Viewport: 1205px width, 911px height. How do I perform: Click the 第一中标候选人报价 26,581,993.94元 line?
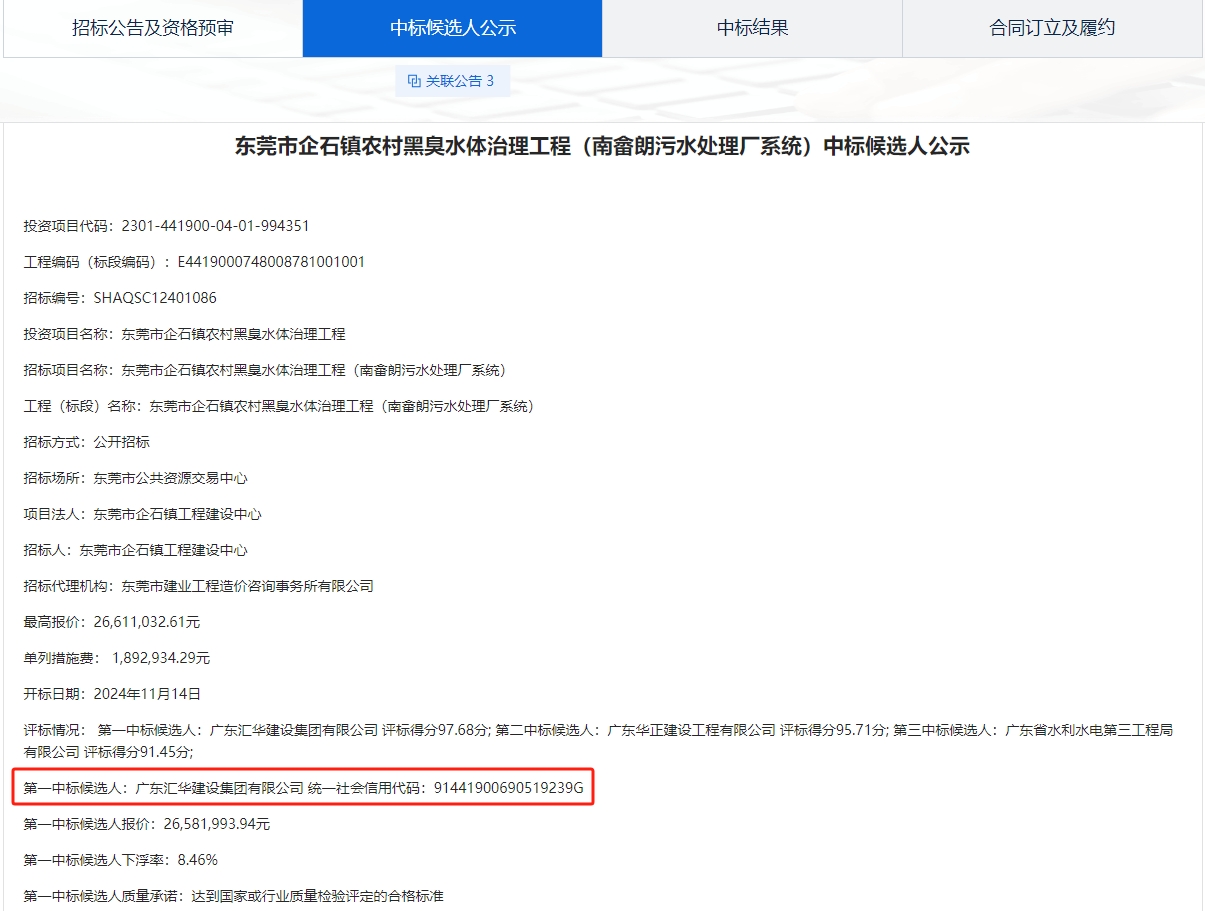pos(147,824)
